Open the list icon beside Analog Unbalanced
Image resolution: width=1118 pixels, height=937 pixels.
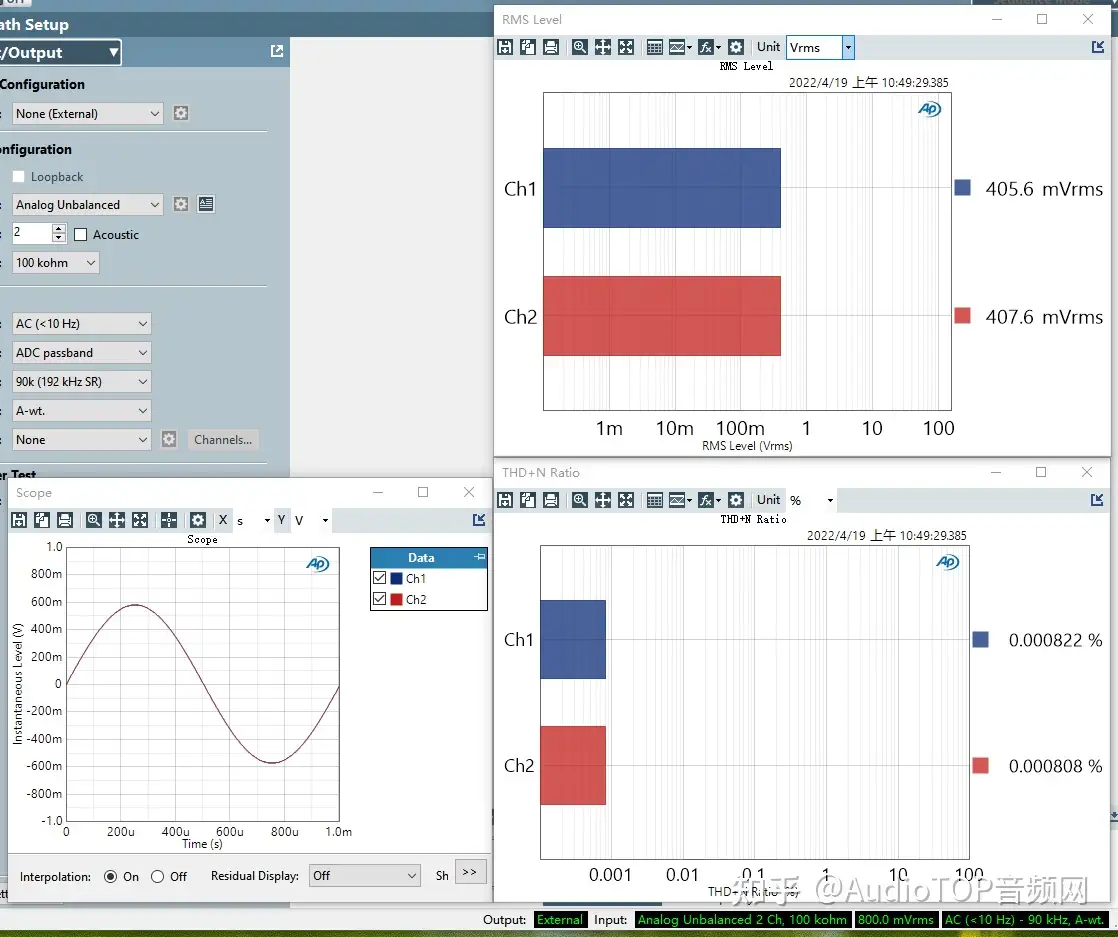coord(206,204)
